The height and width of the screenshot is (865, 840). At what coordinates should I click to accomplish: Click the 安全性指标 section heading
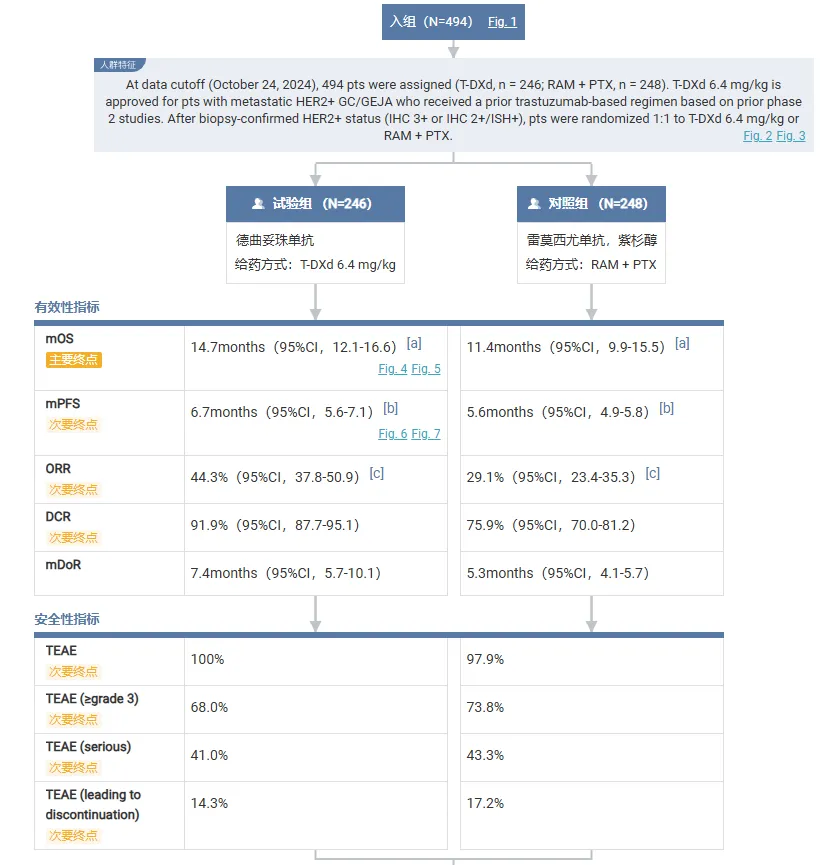67,619
